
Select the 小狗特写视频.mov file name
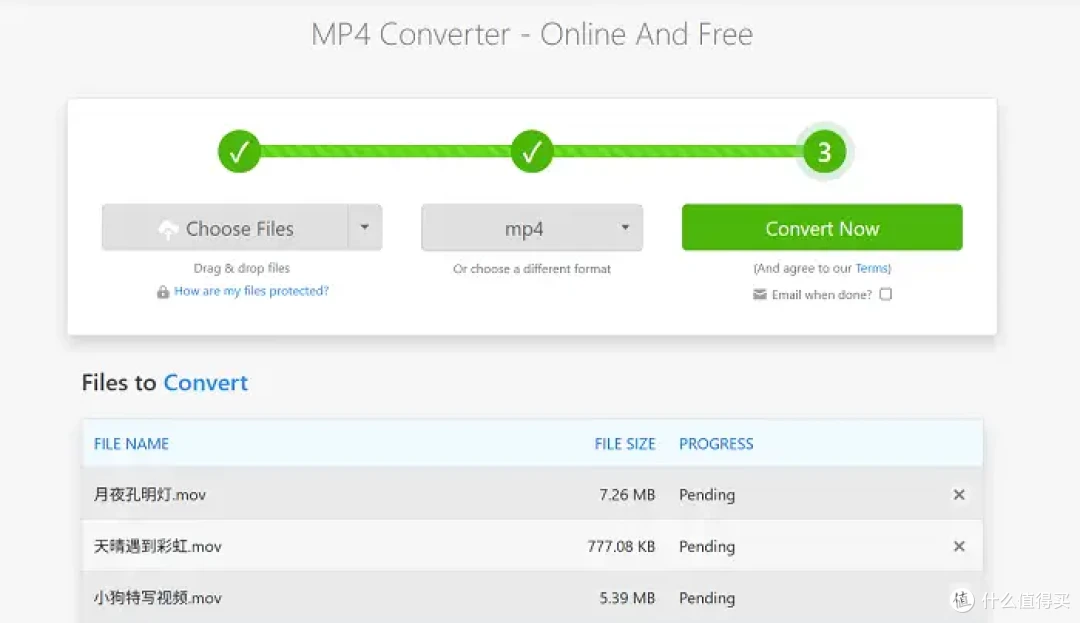158,598
